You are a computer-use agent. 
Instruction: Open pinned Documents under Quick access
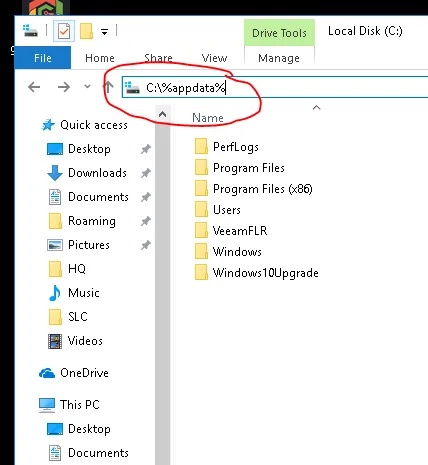click(x=98, y=197)
